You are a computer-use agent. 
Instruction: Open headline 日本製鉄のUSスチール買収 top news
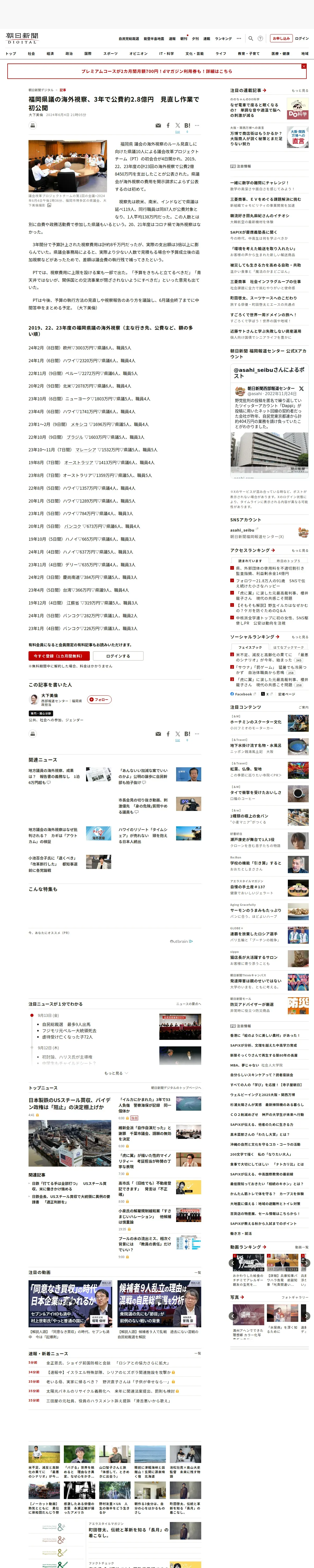[70, 1104]
